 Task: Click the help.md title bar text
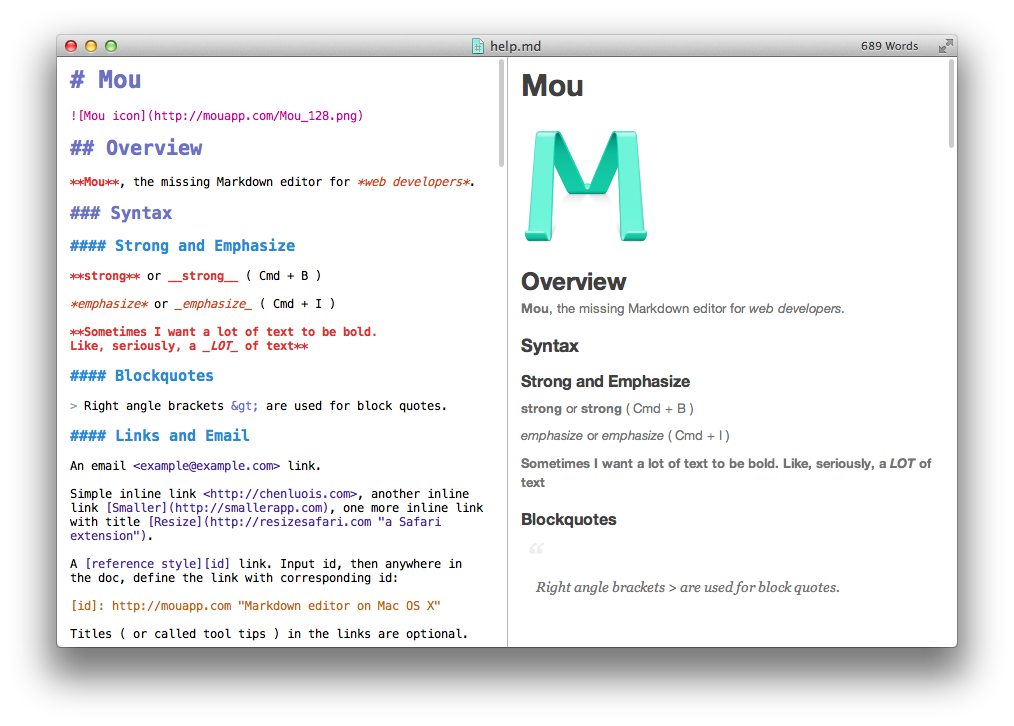pyautogui.click(x=513, y=46)
